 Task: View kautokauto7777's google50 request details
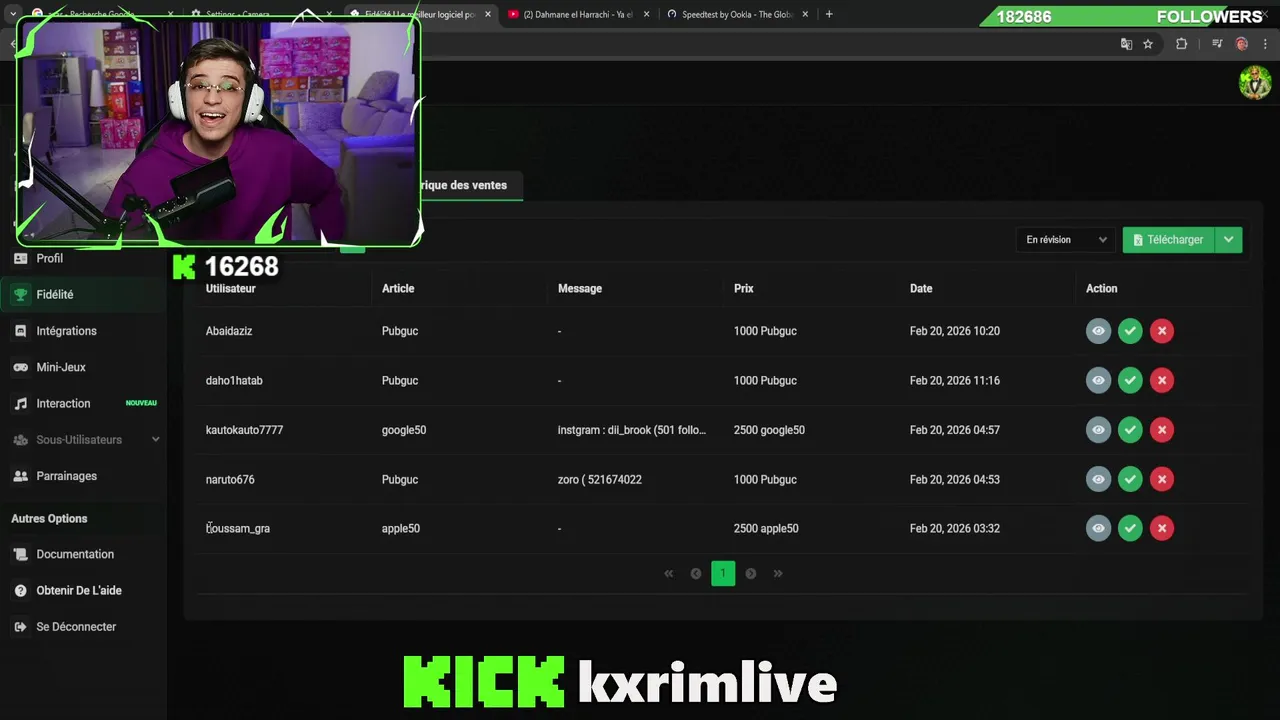pyautogui.click(x=1098, y=430)
